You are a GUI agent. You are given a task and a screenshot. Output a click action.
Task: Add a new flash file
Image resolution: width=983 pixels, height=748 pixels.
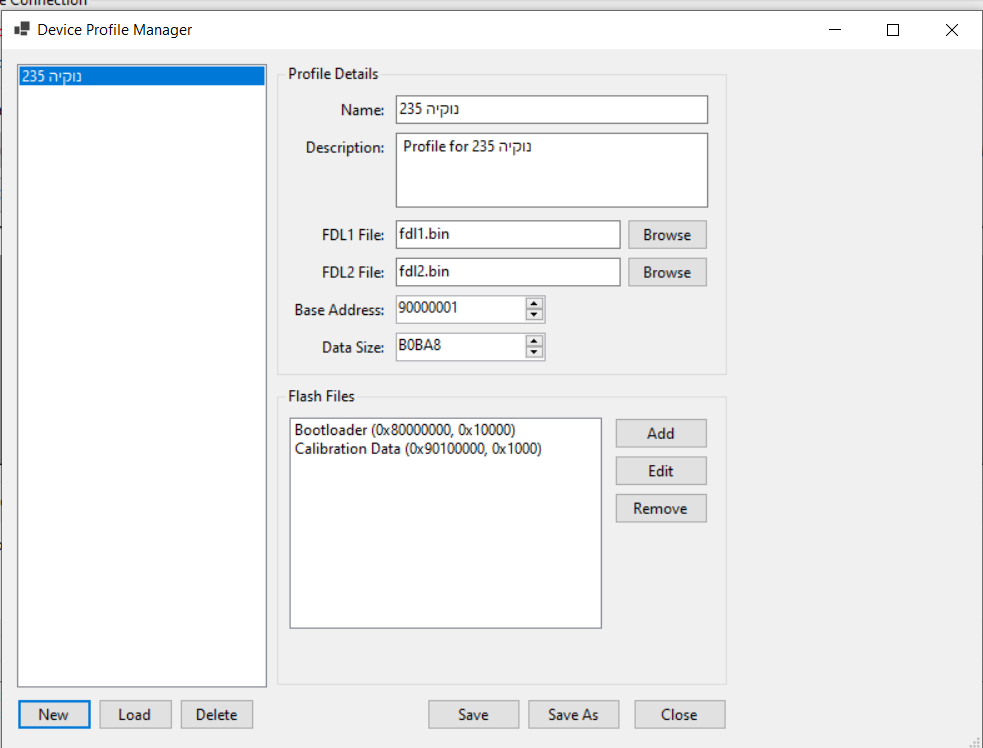tap(660, 433)
